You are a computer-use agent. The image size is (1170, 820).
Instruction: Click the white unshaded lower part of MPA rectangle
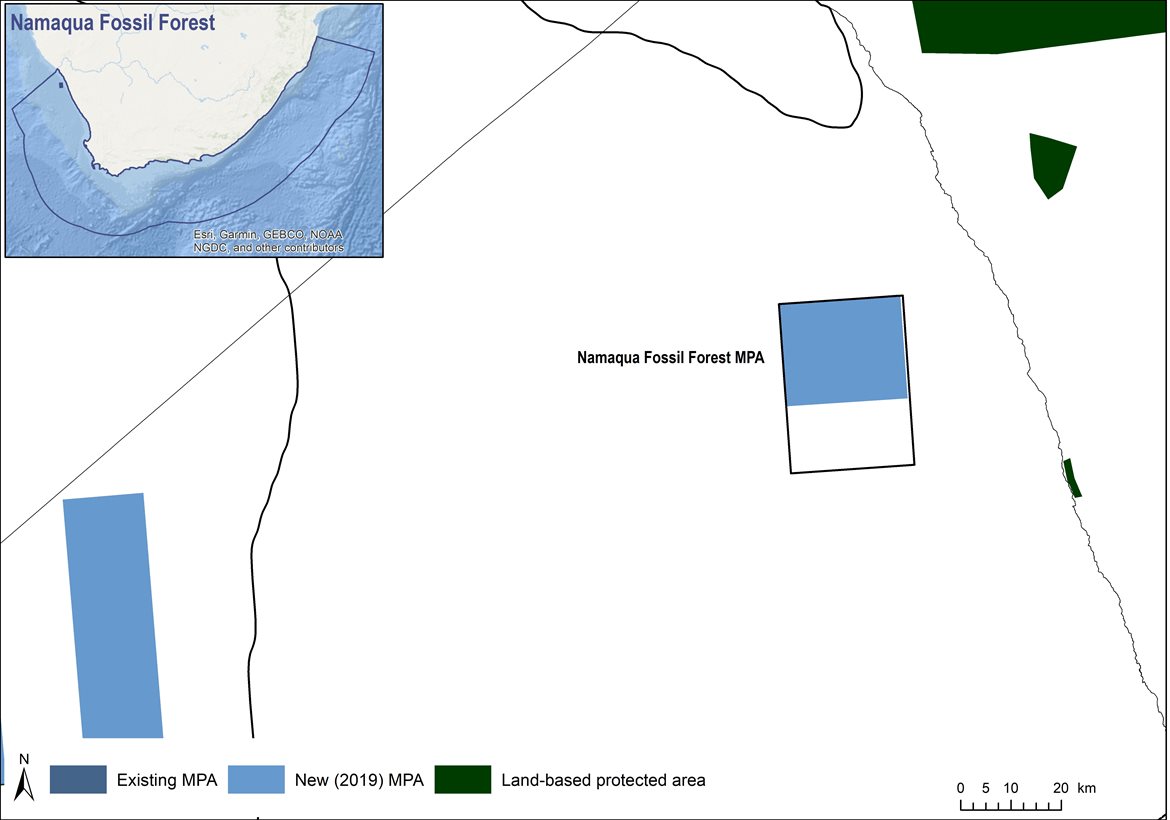tap(851, 436)
